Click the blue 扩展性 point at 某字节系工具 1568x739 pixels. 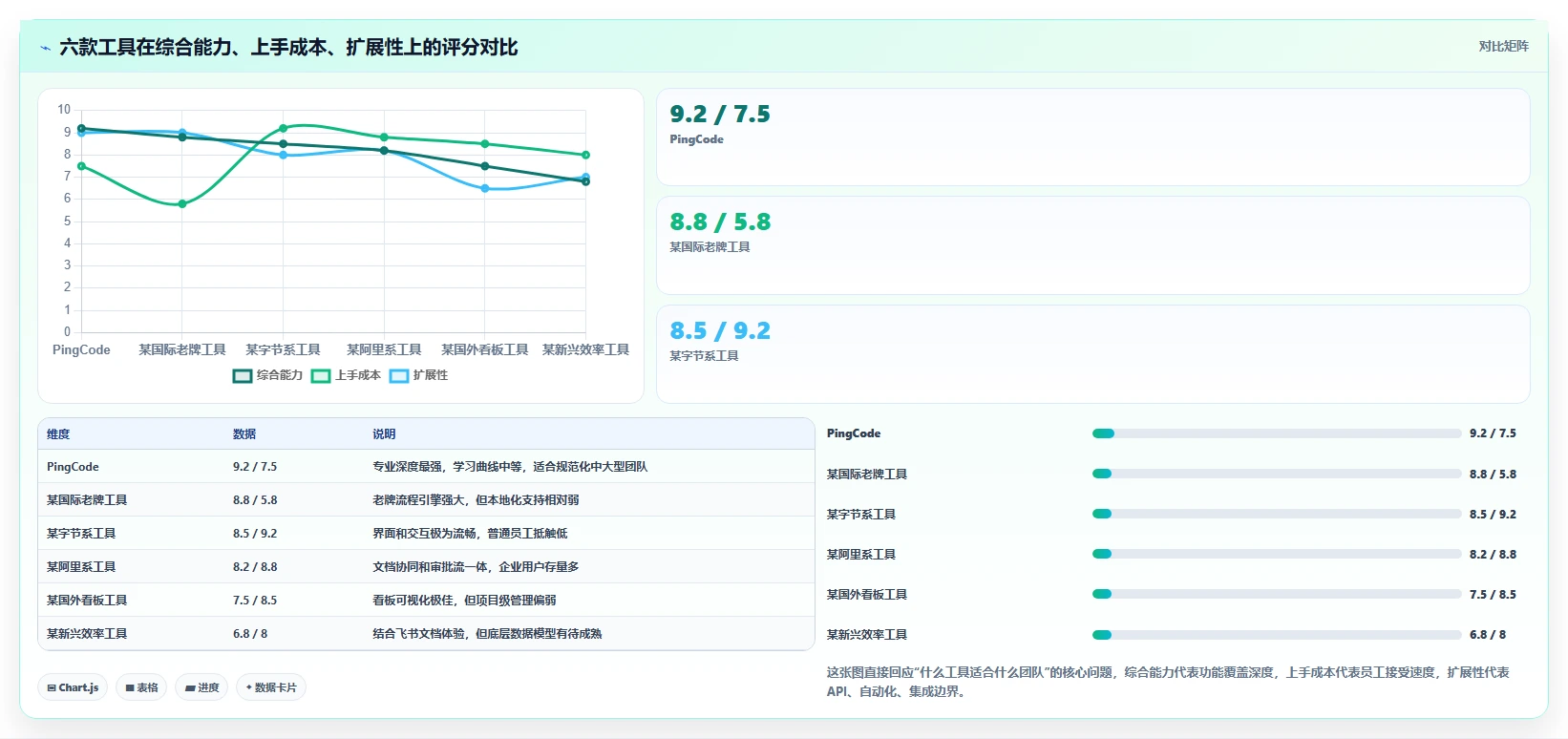pos(283,155)
